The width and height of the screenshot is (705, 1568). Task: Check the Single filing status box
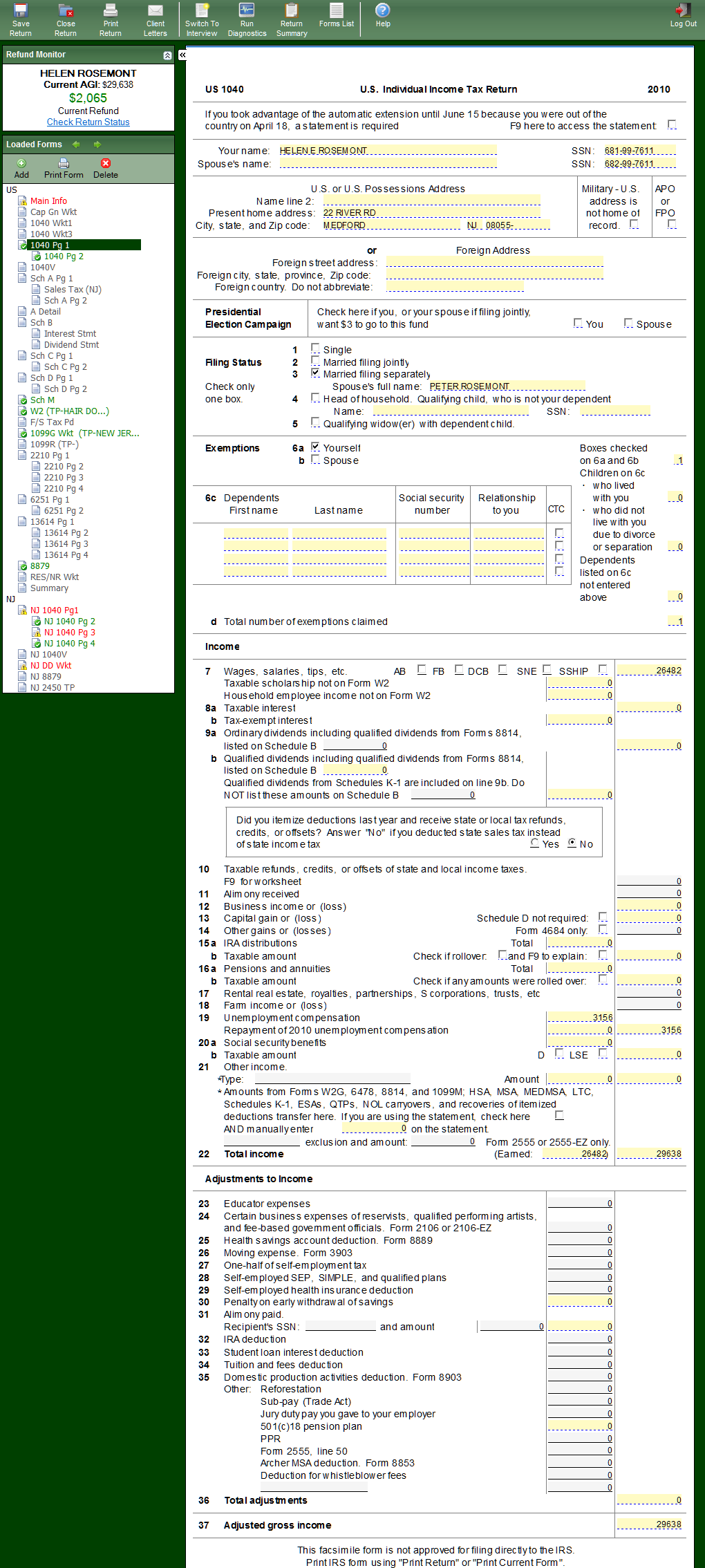(316, 348)
